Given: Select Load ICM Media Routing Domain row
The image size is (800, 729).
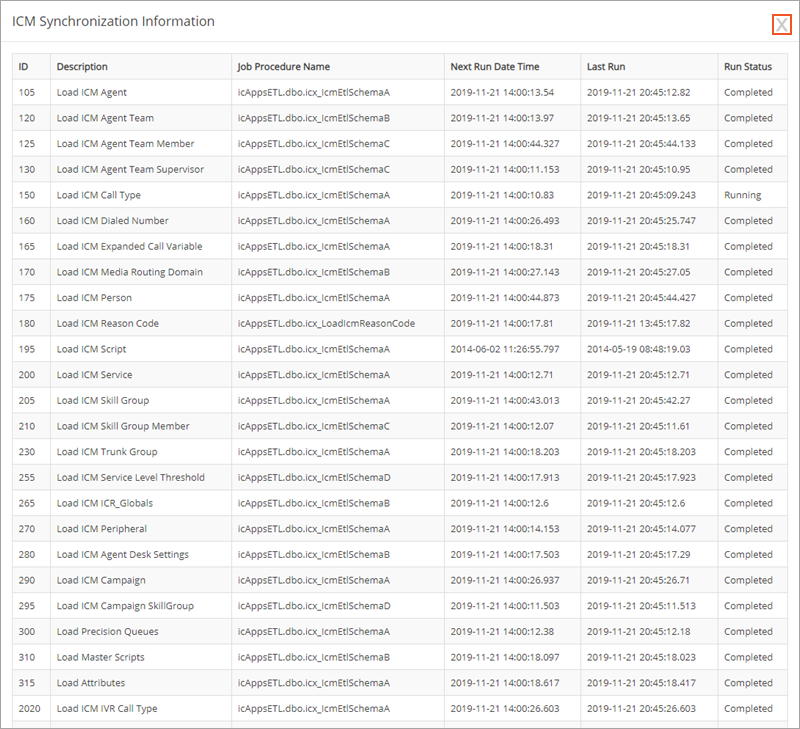Looking at the screenshot, I should point(400,272).
